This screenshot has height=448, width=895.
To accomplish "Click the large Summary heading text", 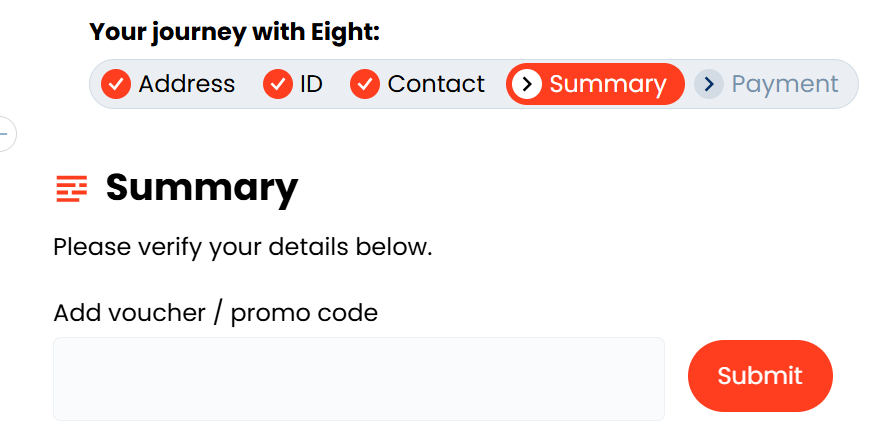I will coord(202,188).
